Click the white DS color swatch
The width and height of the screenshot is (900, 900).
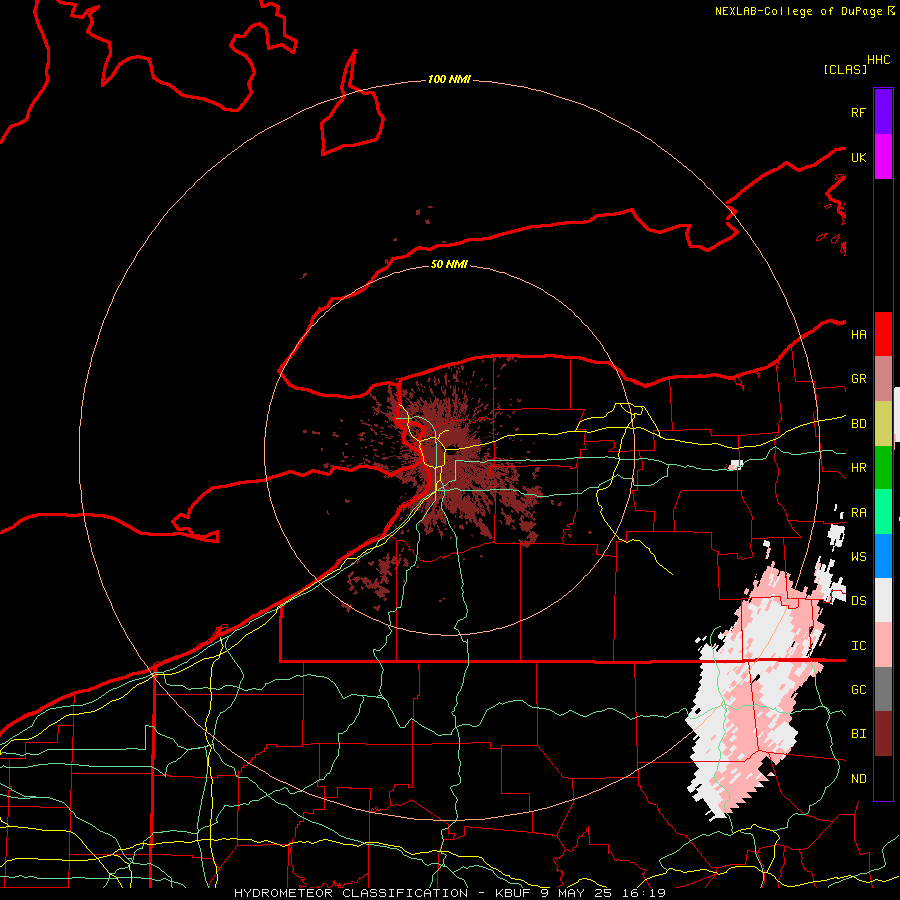[x=883, y=600]
